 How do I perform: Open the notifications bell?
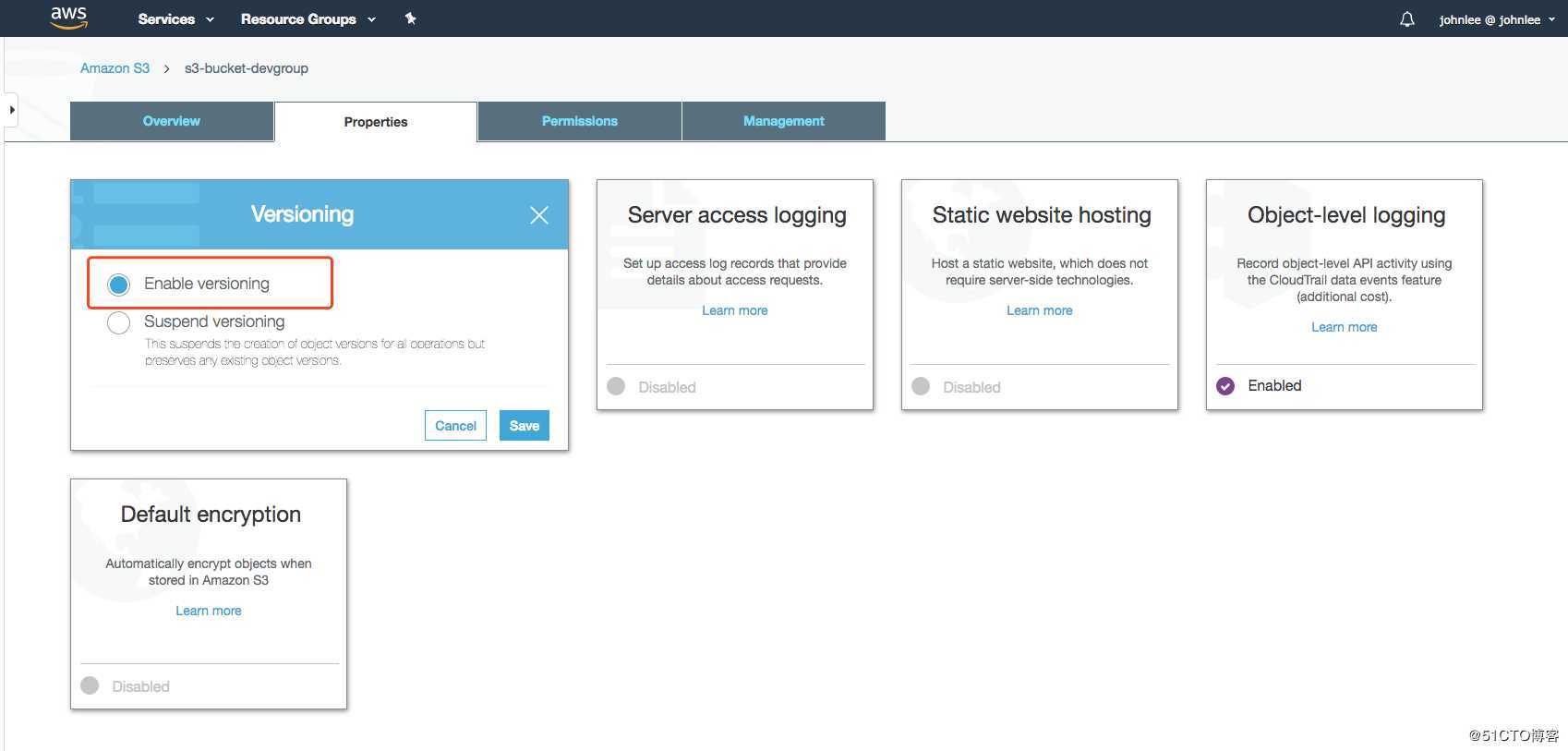click(1407, 19)
